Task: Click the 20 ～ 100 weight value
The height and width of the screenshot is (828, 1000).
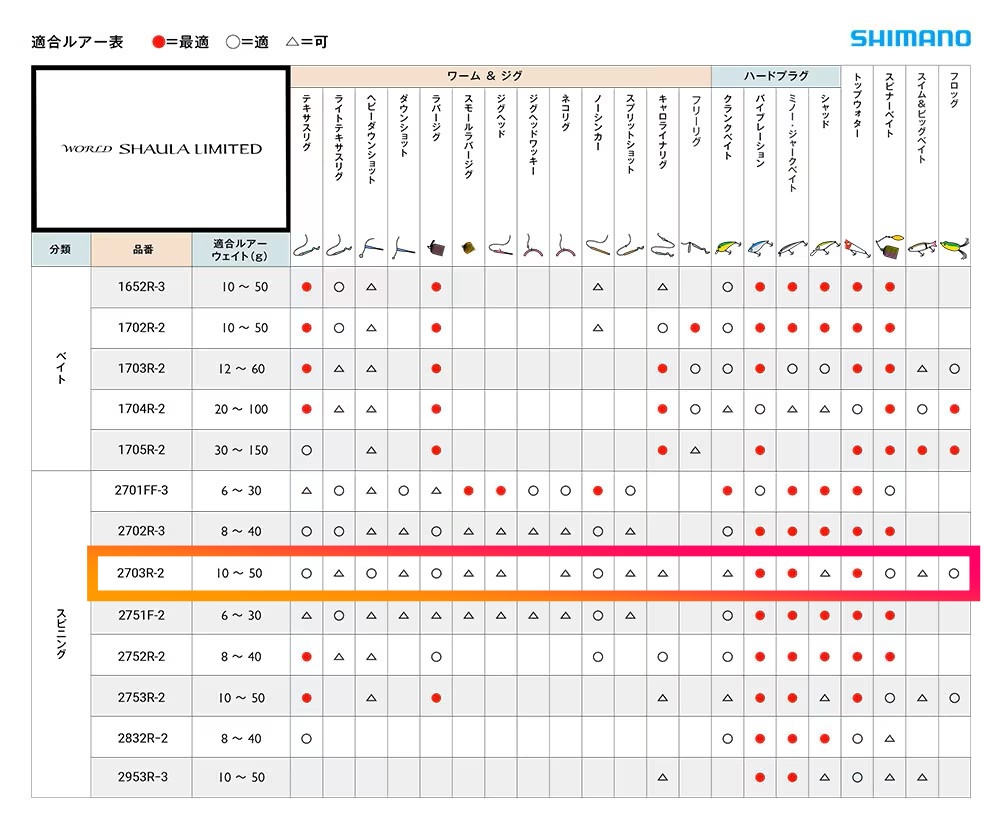Action: (x=241, y=409)
